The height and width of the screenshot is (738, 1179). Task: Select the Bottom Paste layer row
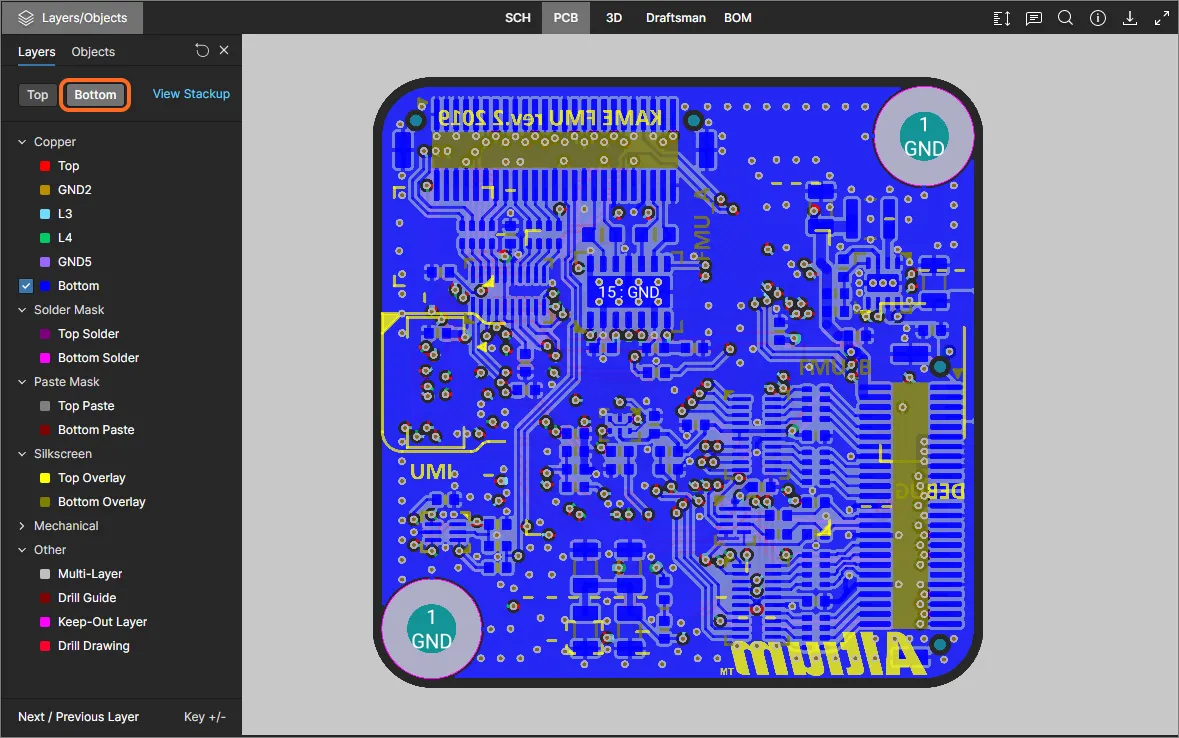coord(121,430)
